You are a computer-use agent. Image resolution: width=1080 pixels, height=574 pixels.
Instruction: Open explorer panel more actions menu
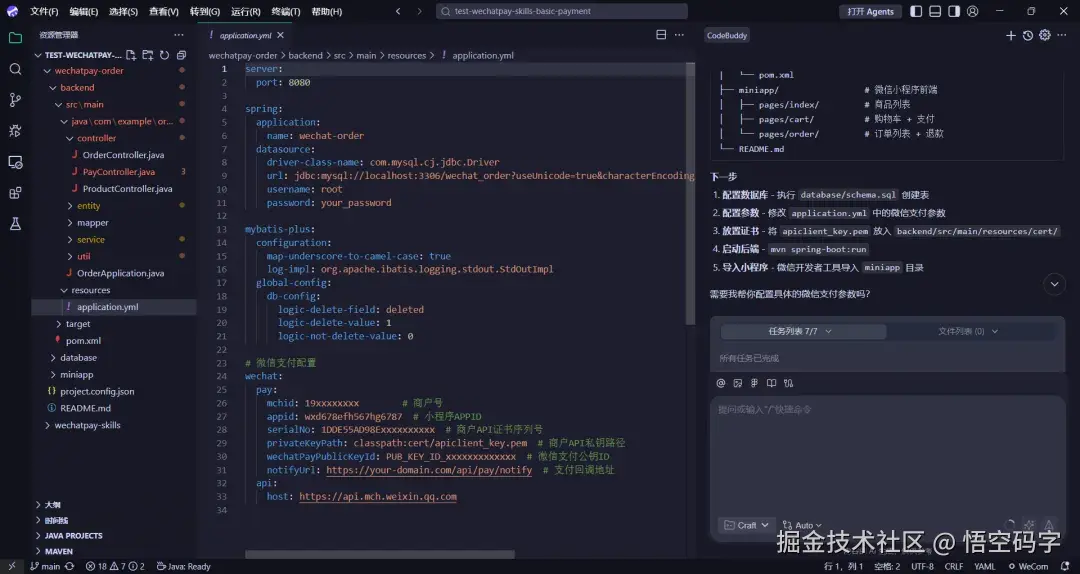[179, 34]
